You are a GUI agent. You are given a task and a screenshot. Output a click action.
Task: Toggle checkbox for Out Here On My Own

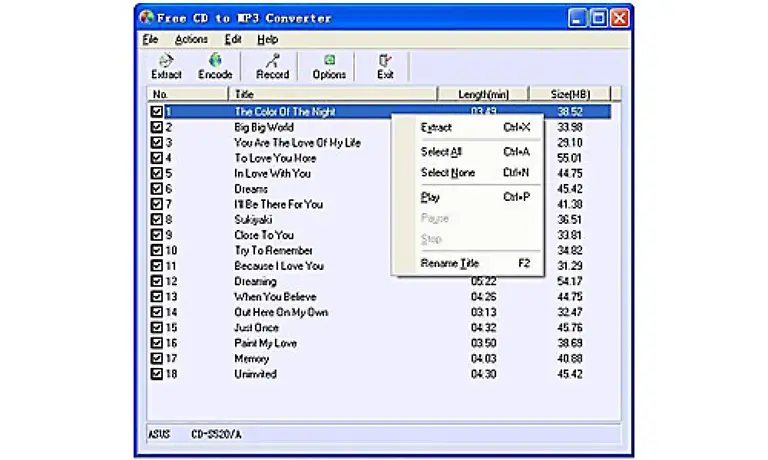(157, 312)
